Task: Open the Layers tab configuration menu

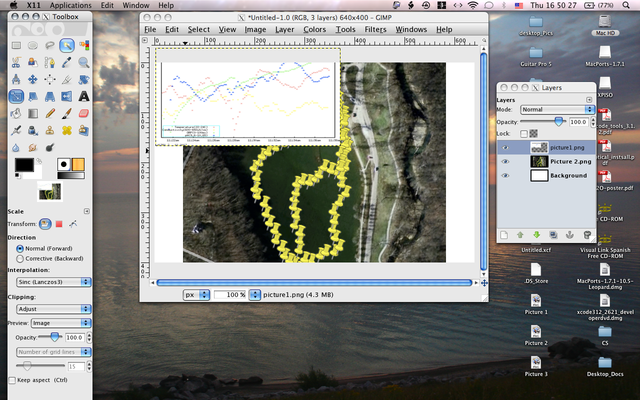Action: 589,100
